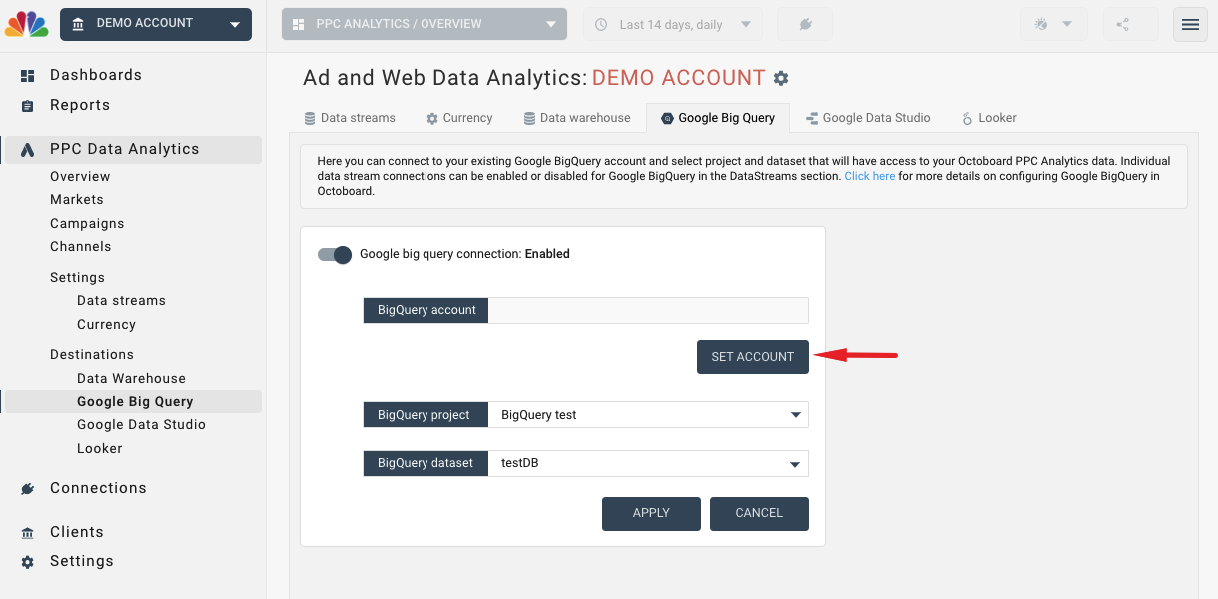1218x599 pixels.
Task: Click the CANCEL button
Action: tap(759, 513)
